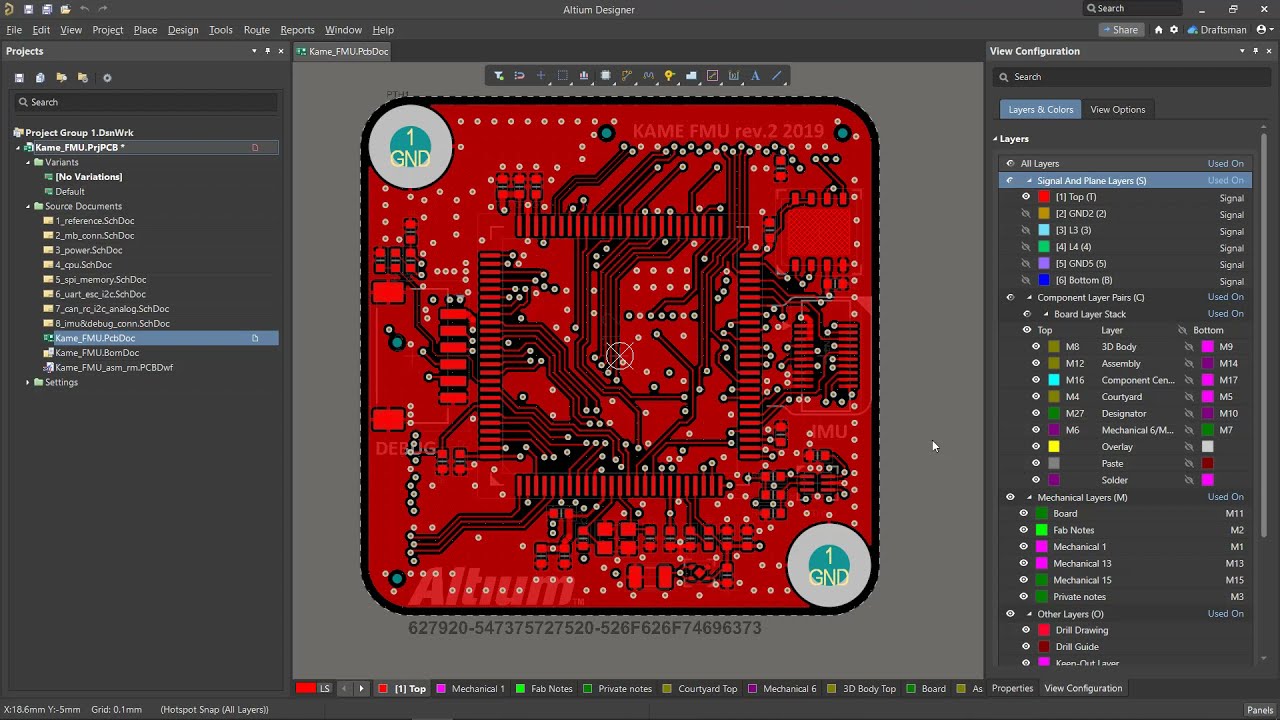Show the M9 bottom 3D Body layer
The image size is (1280, 720).
point(1189,347)
